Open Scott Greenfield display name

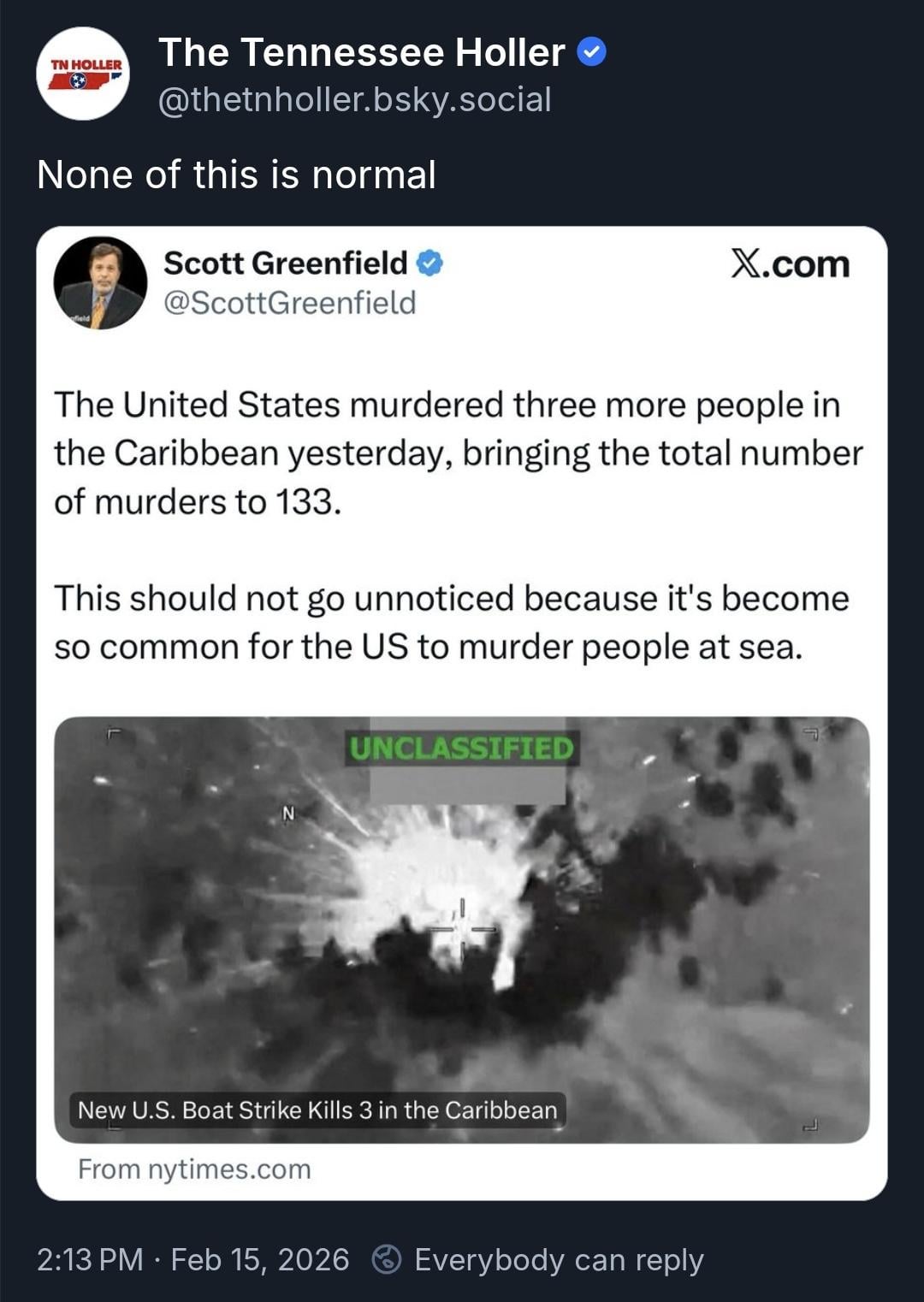click(286, 263)
